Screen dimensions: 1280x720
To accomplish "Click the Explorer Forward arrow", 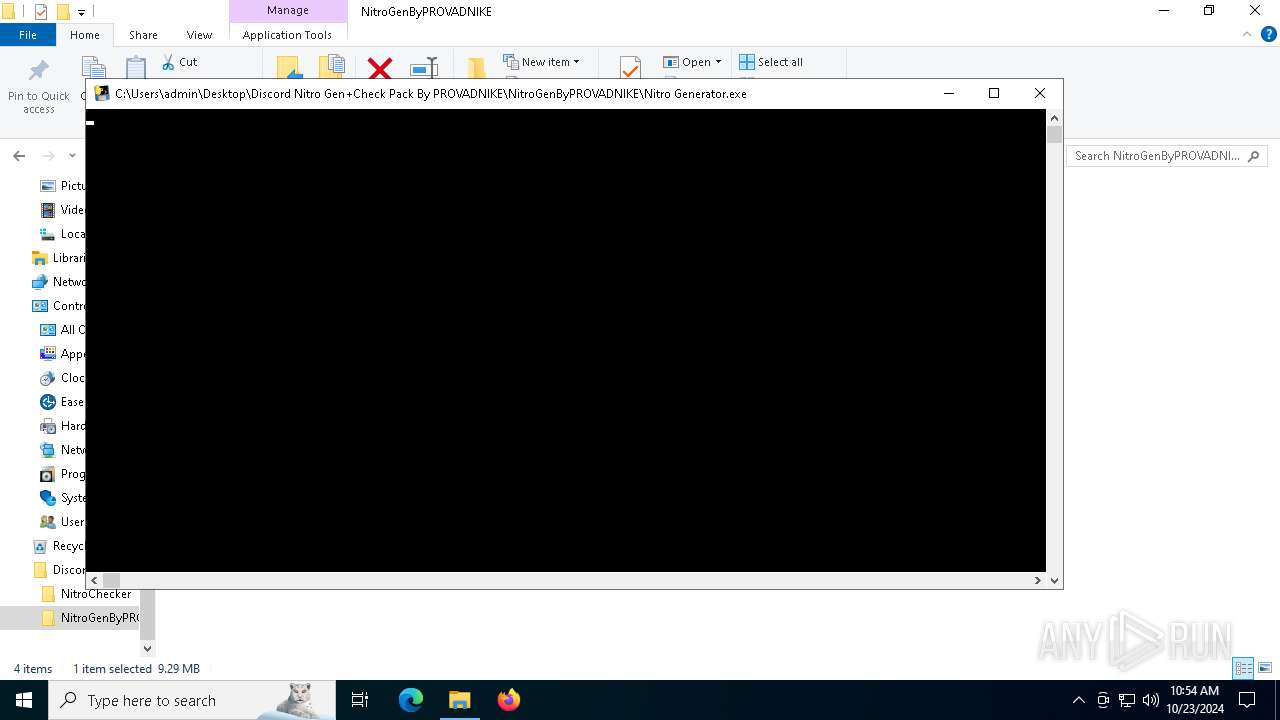I will tap(48, 156).
